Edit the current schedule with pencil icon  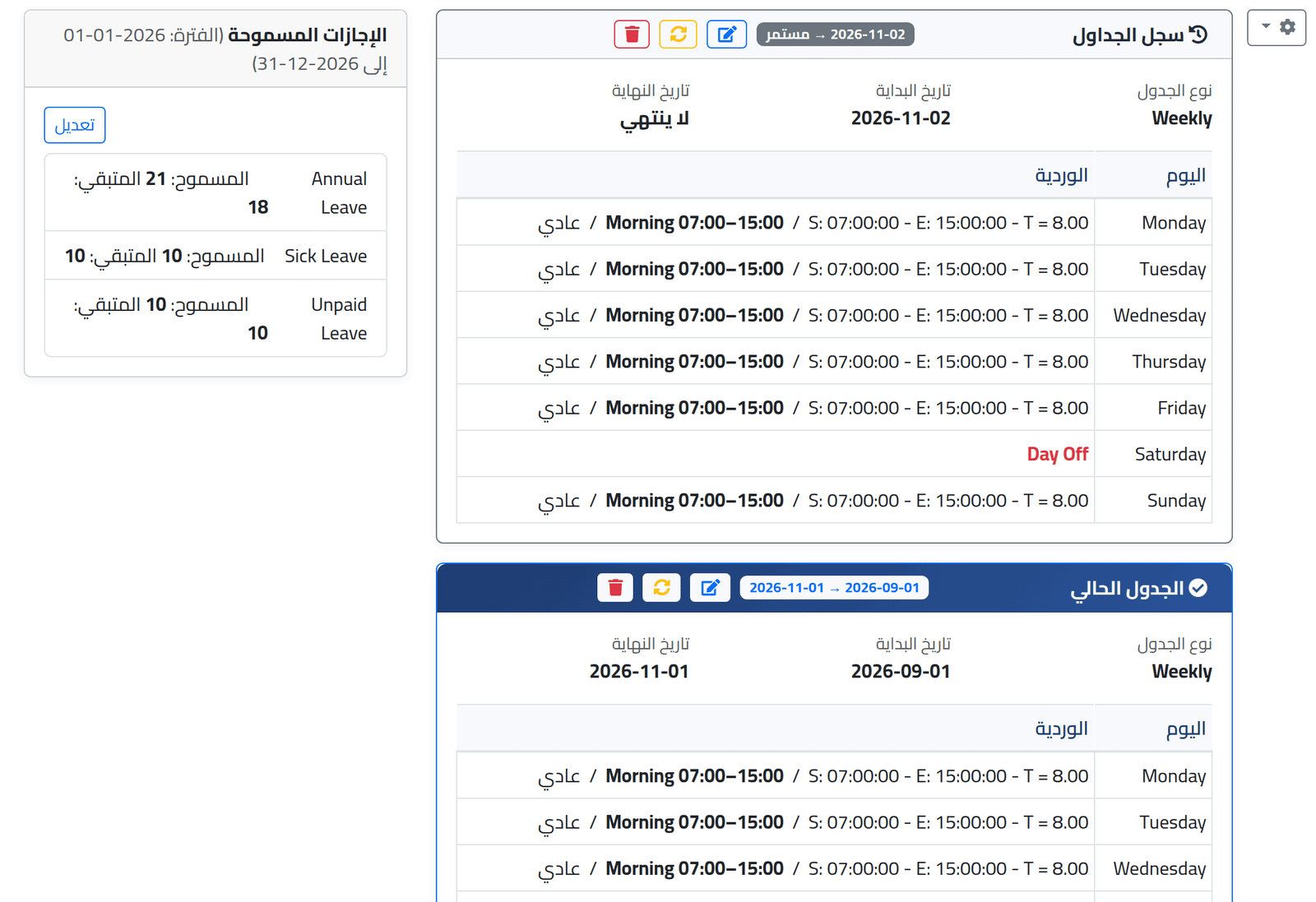[x=710, y=588]
